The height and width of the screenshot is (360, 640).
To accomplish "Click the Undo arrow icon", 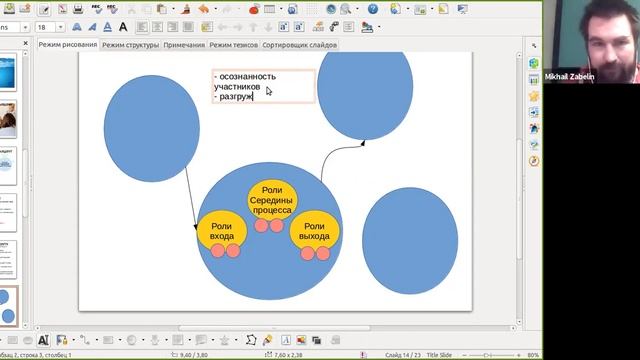I will [203, 9].
